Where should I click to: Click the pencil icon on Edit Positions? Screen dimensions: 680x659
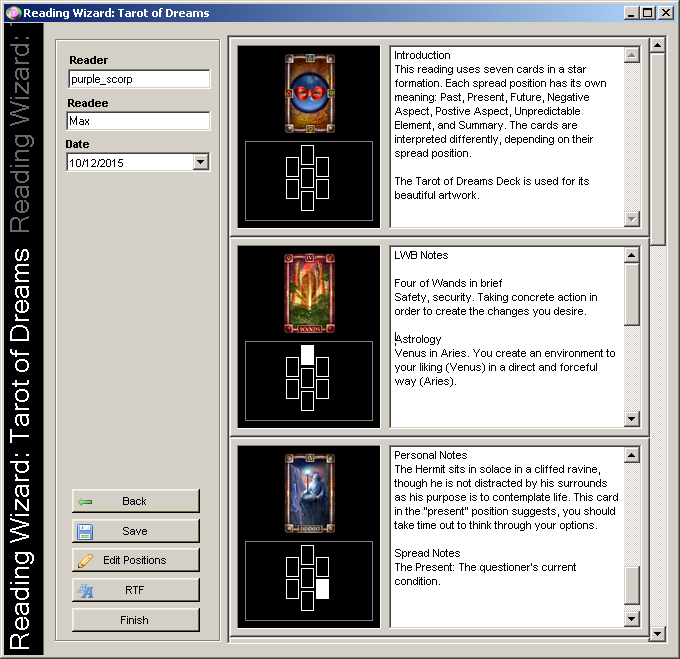pyautogui.click(x=85, y=561)
